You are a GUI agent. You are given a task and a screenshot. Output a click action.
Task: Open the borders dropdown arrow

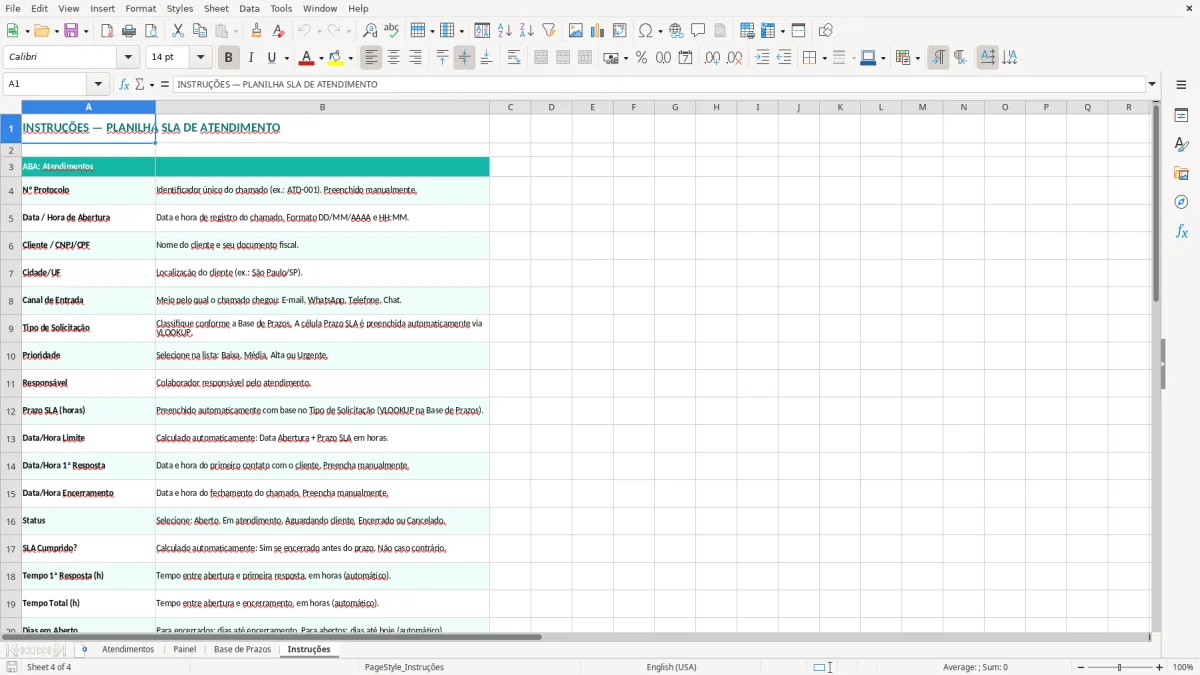pos(823,58)
